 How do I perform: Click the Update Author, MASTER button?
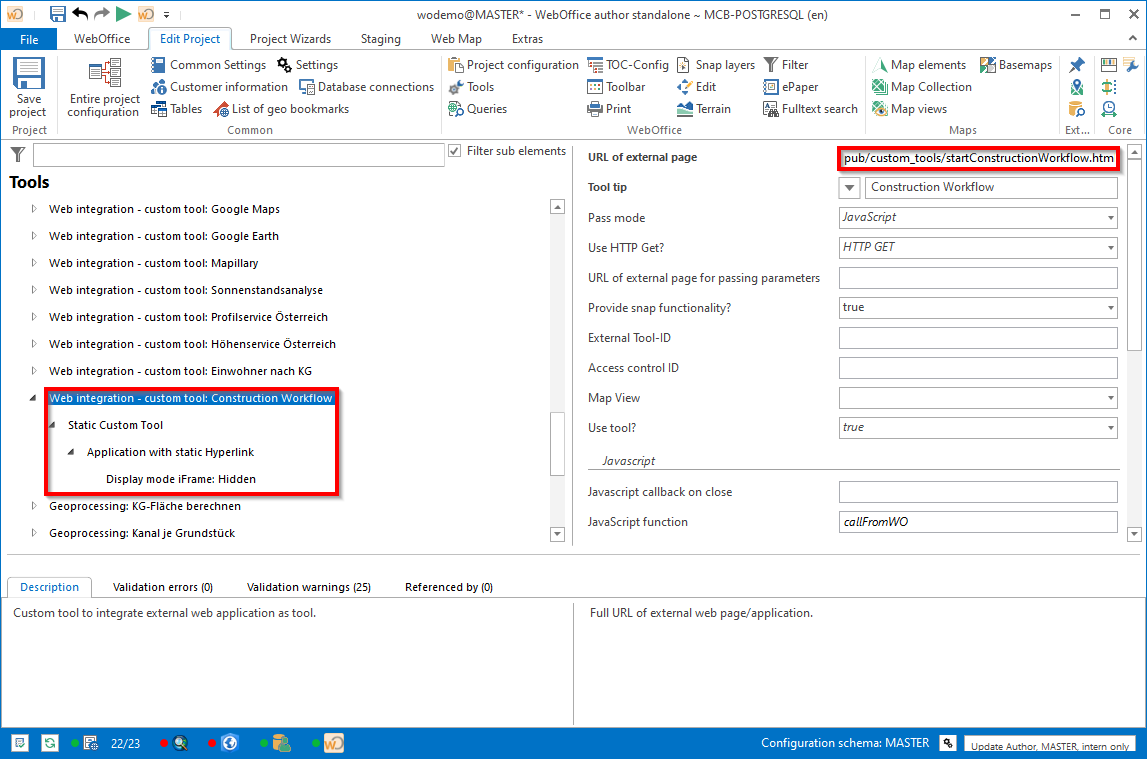coord(1049,746)
